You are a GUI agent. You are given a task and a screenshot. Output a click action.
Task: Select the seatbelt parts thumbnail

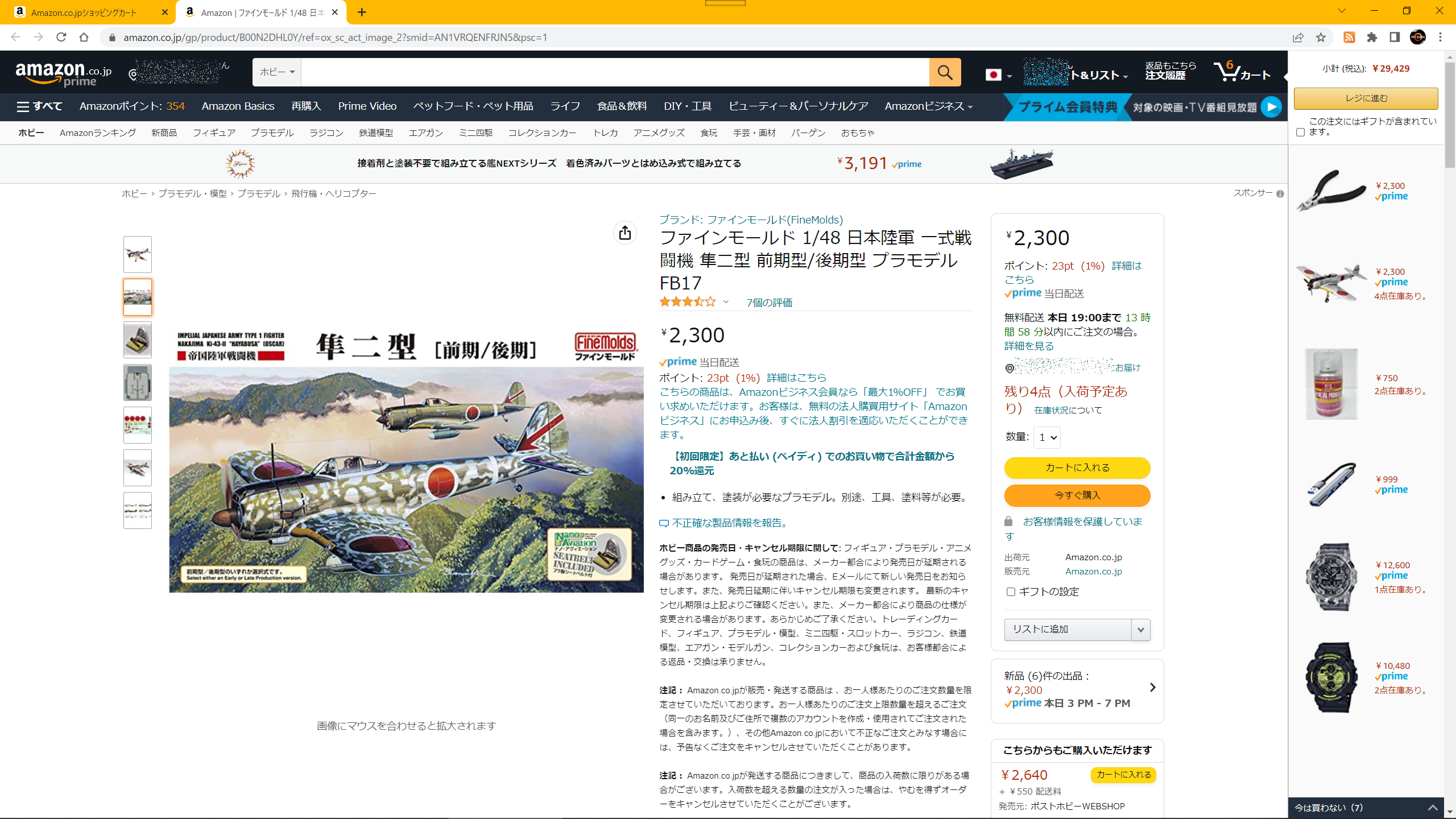[x=138, y=340]
